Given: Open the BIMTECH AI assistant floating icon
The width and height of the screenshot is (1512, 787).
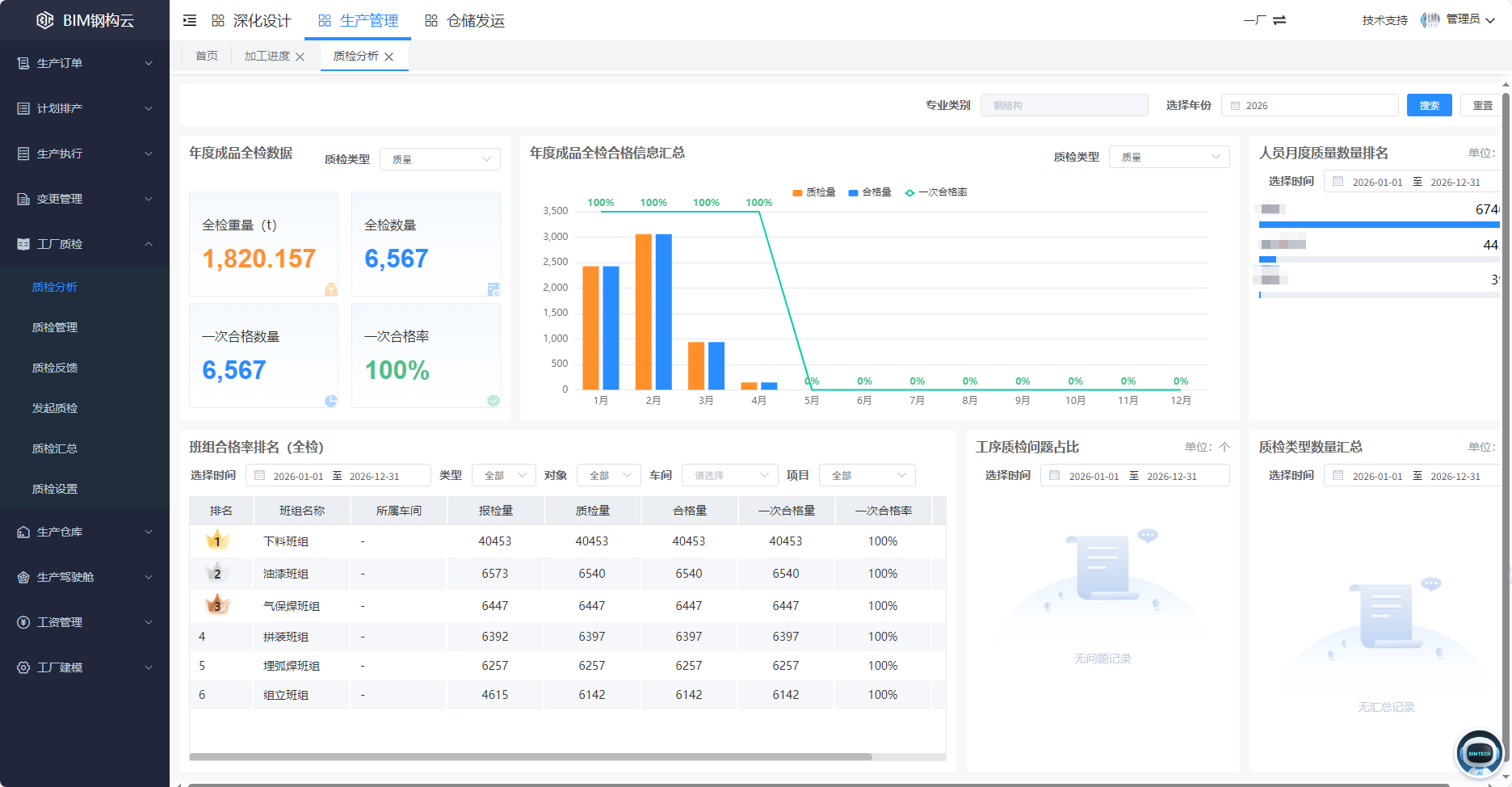Looking at the screenshot, I should 1479,753.
